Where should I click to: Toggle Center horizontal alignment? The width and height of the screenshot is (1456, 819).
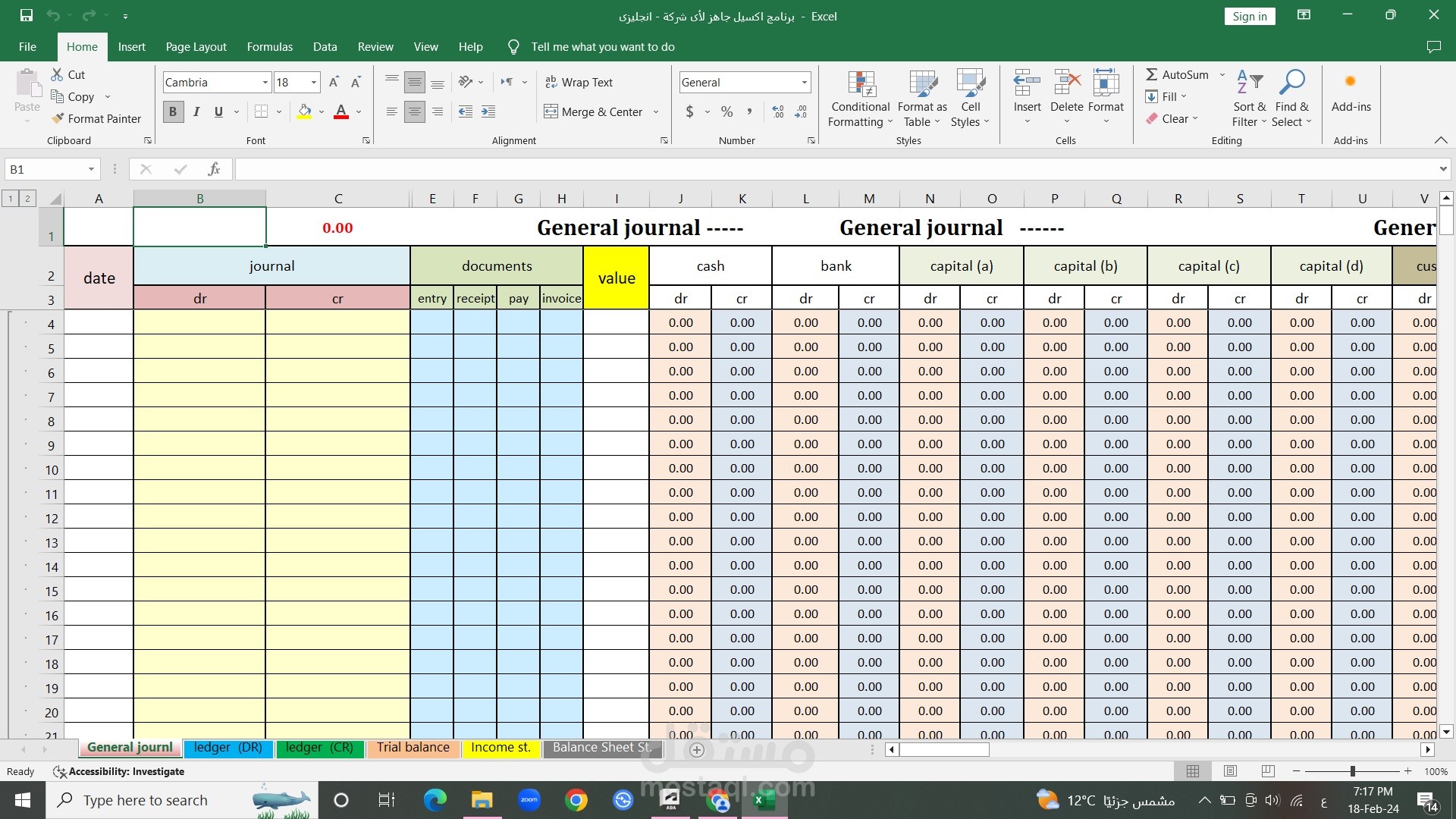click(x=414, y=111)
